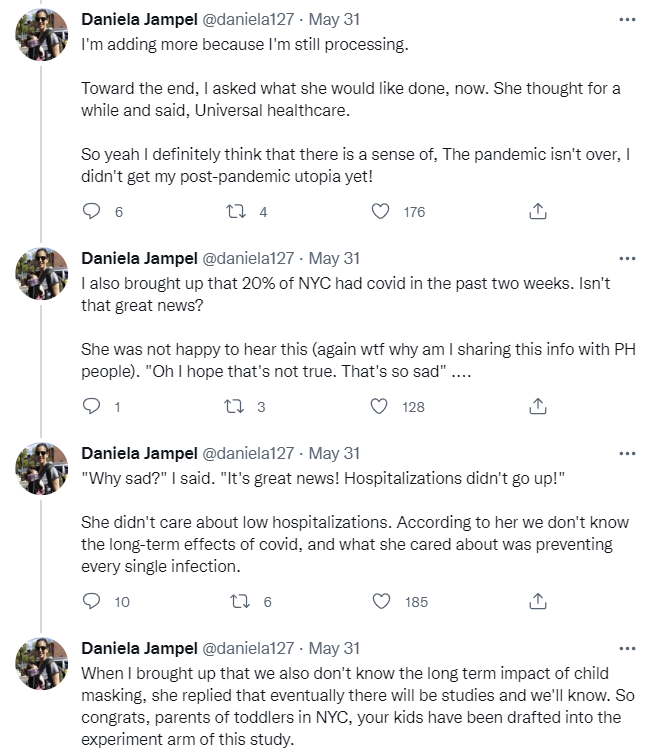This screenshot has height=755, width=655.
Task: Open the May 31 timestamp on the third tweet
Action: [x=338, y=453]
